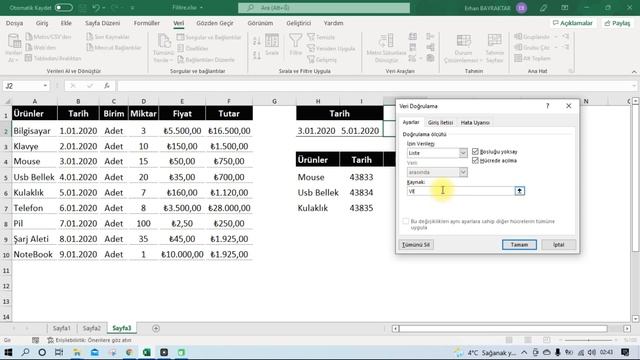Click the Excel icon in taskbar
Image resolution: width=640 pixels, height=360 pixels.
[147, 352]
